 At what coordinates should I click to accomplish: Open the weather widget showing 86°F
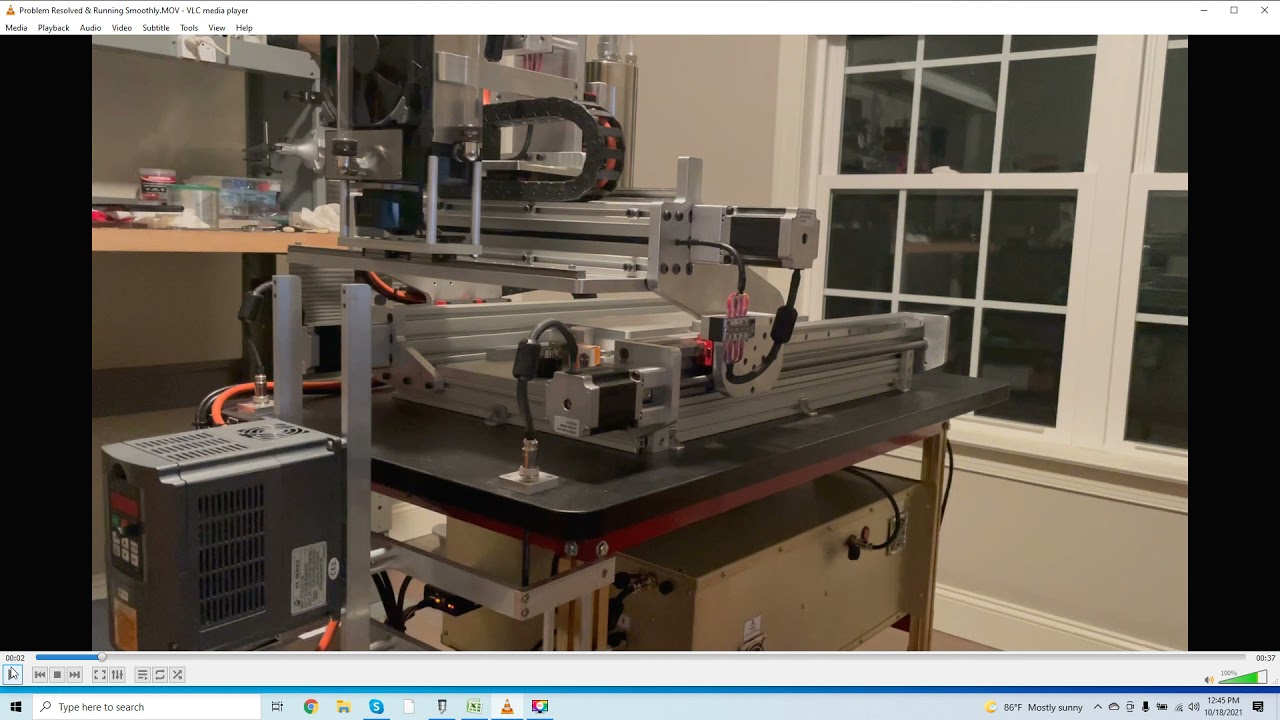point(1034,707)
